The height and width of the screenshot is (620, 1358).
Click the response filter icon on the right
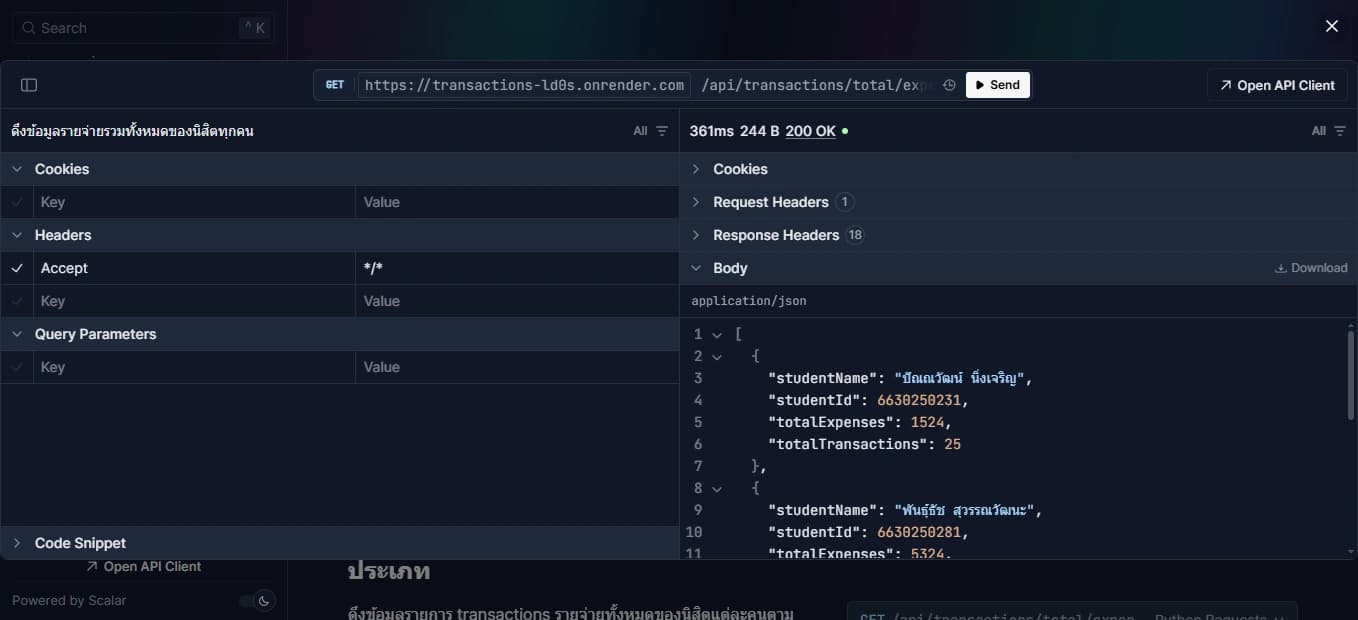1338,130
